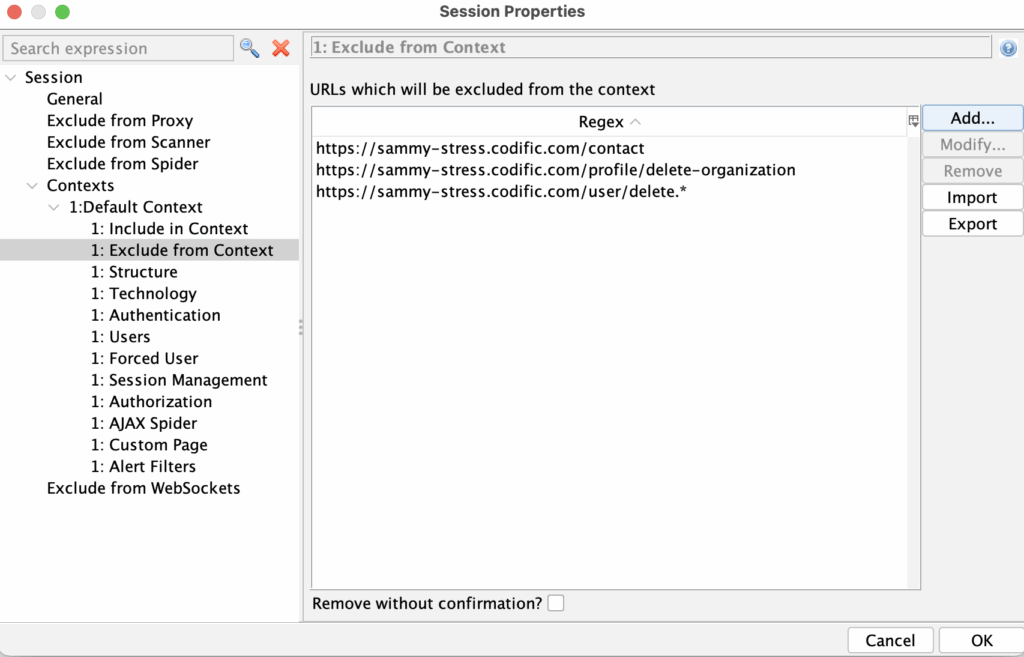Screen dimensions: 1024x657
Task: Open the Exclude from WebSockets section
Action: coord(143,488)
